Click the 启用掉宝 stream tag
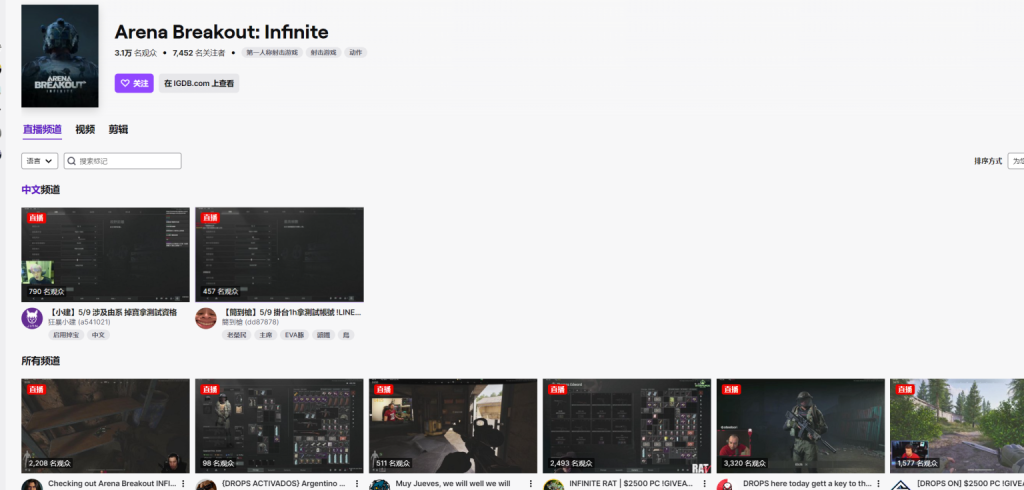1024x490 pixels. 66,335
